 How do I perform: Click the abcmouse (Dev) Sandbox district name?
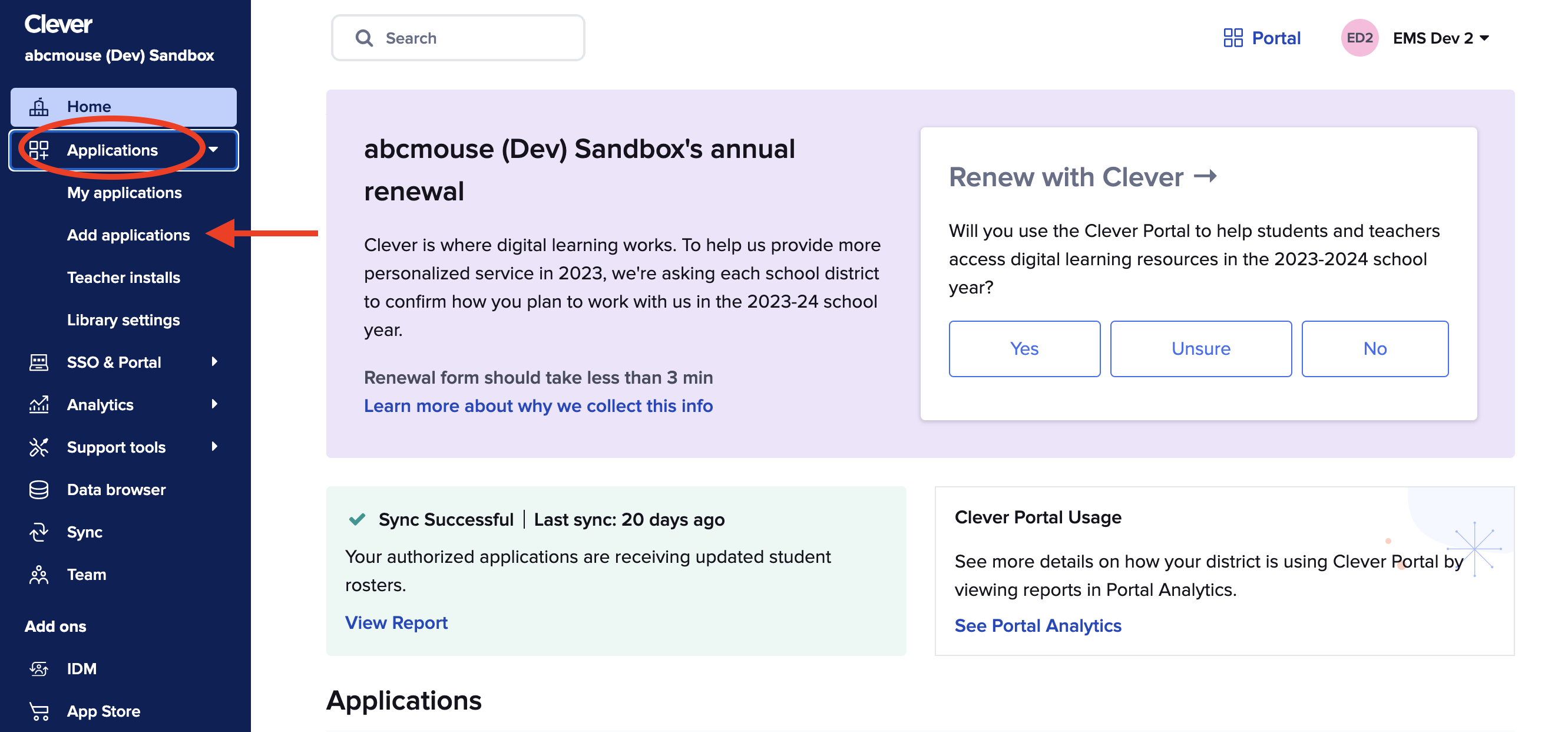(x=120, y=55)
